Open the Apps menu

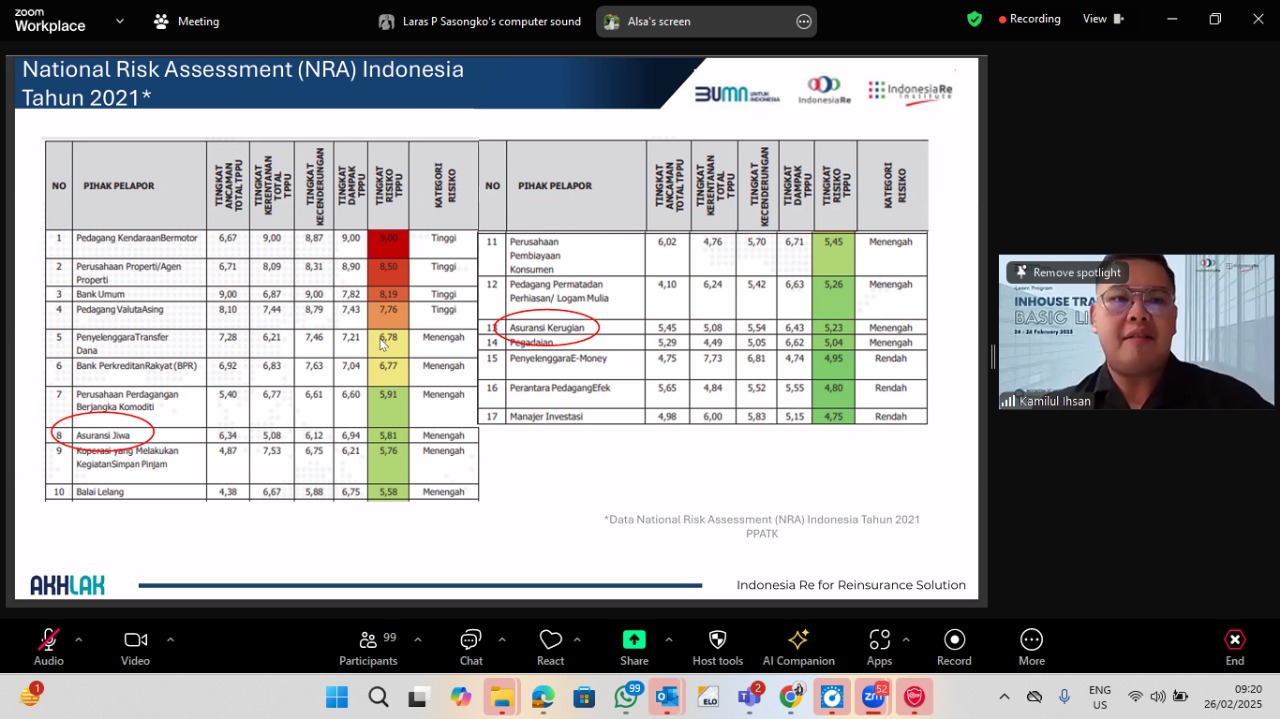(x=879, y=647)
